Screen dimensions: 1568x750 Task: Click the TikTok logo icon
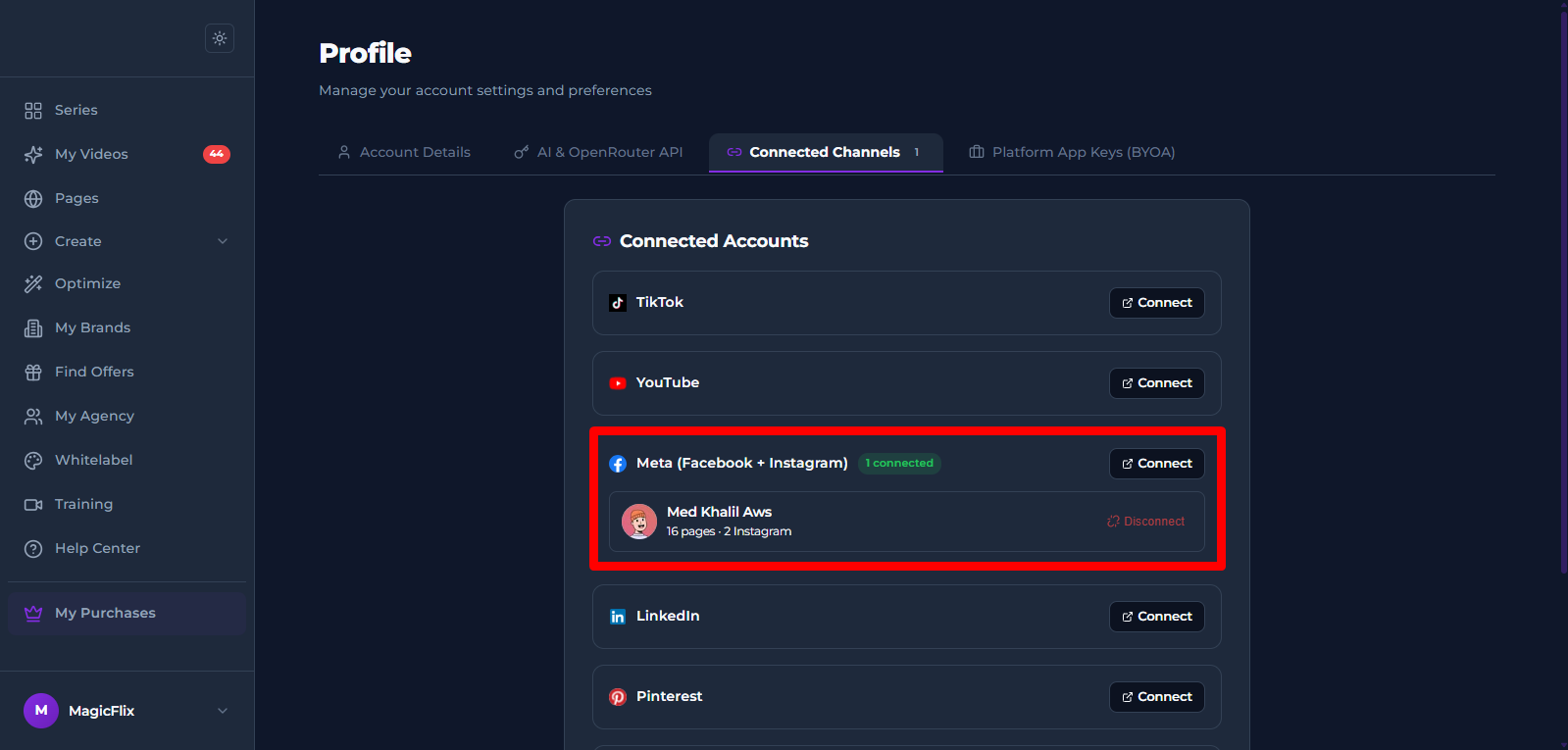[x=618, y=303]
